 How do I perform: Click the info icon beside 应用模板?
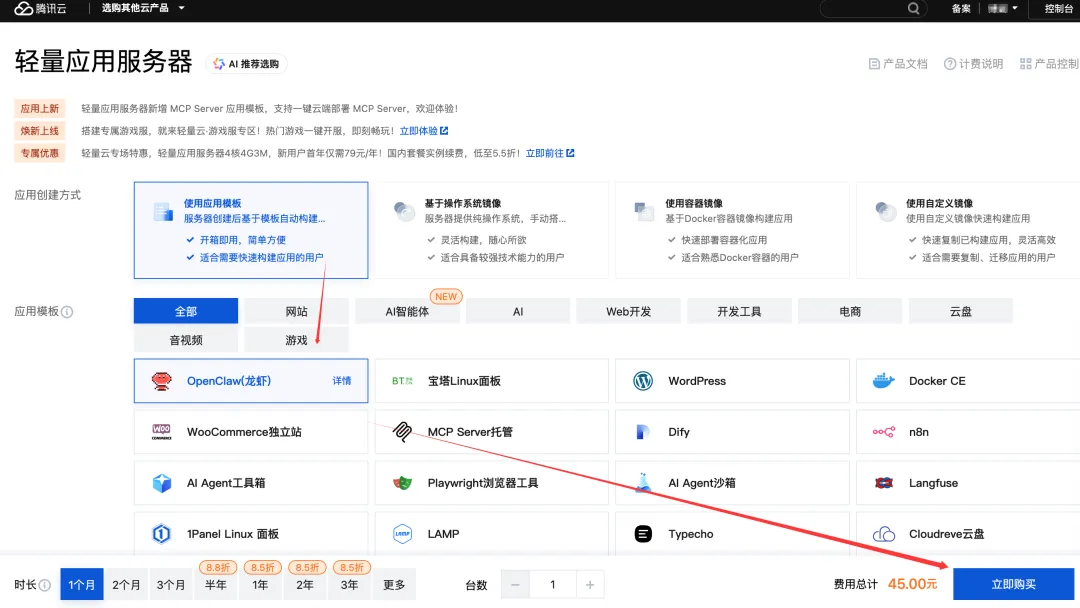click(67, 312)
